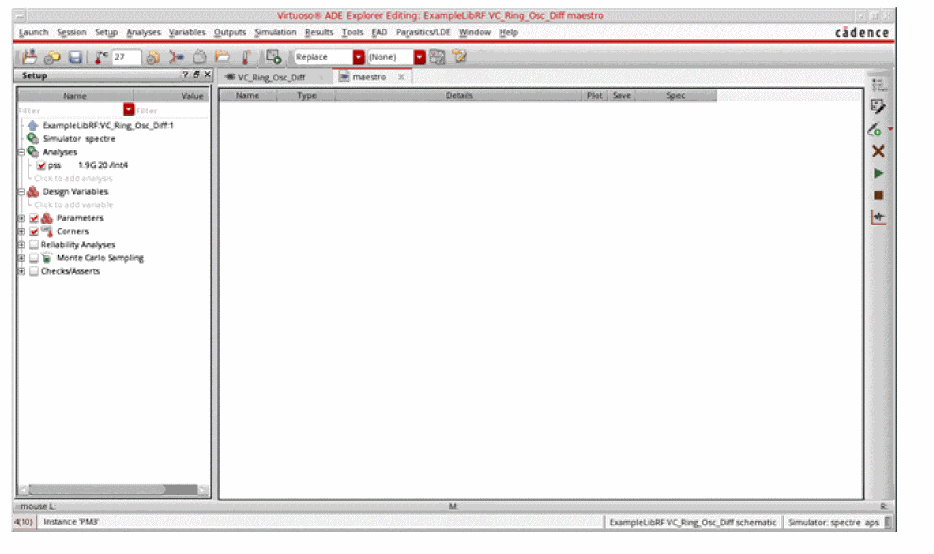Open the Results menu
This screenshot has height=554, width=934.
(x=319, y=32)
